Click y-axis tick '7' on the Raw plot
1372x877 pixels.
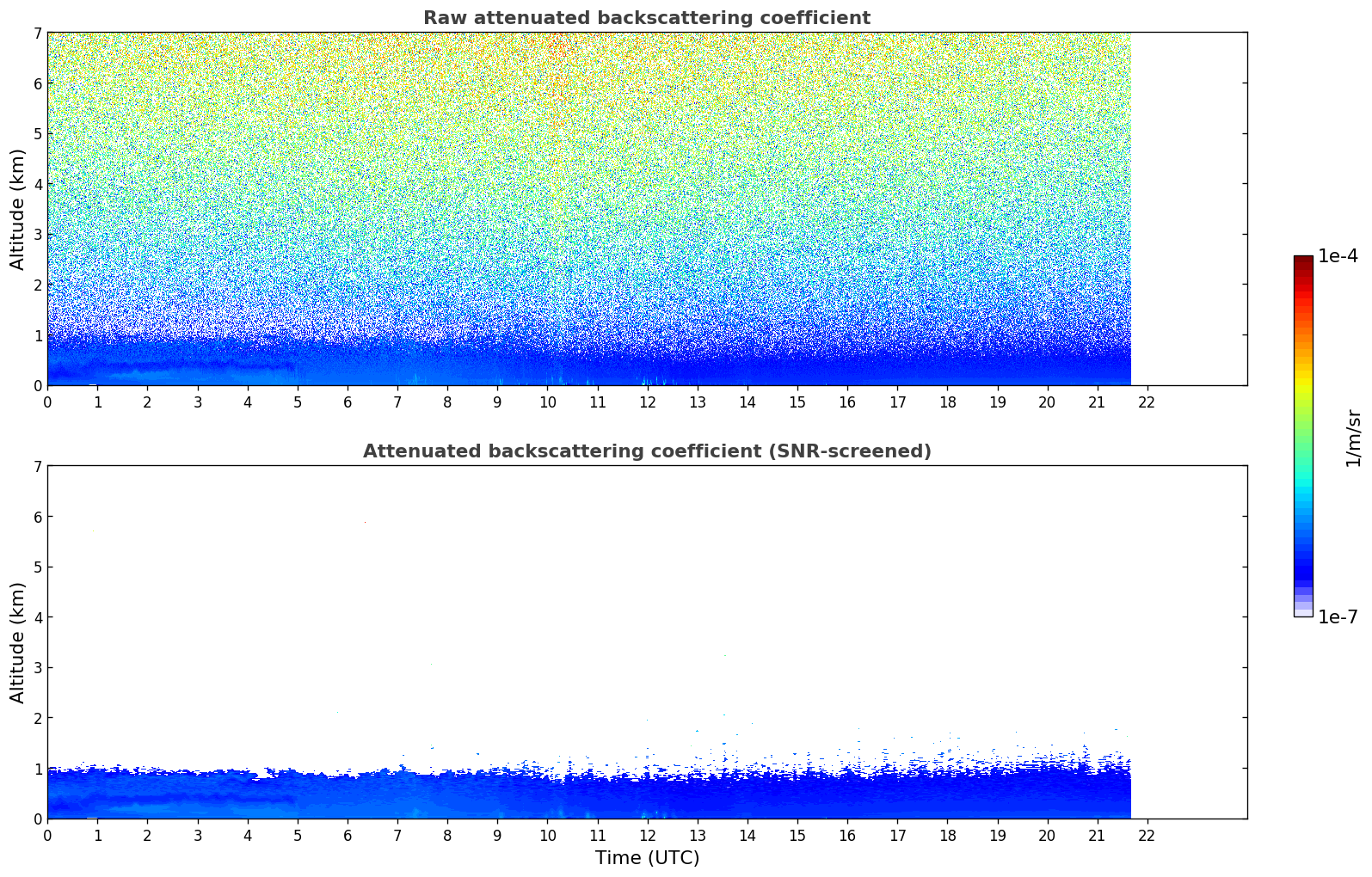click(38, 34)
